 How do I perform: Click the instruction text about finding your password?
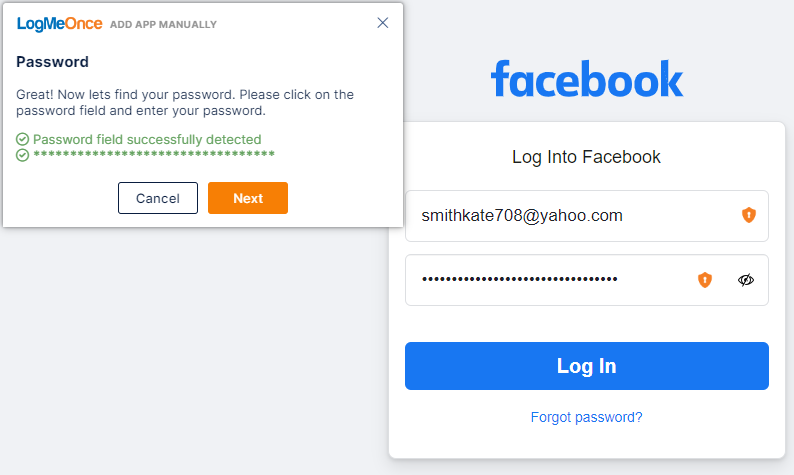185,102
